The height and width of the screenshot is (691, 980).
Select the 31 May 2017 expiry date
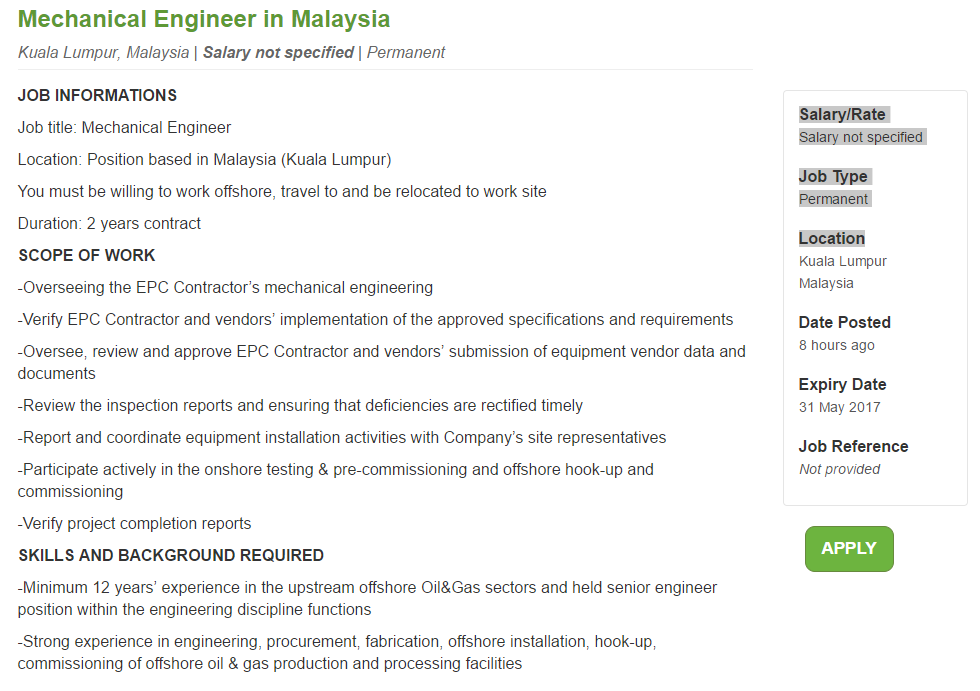(x=838, y=407)
